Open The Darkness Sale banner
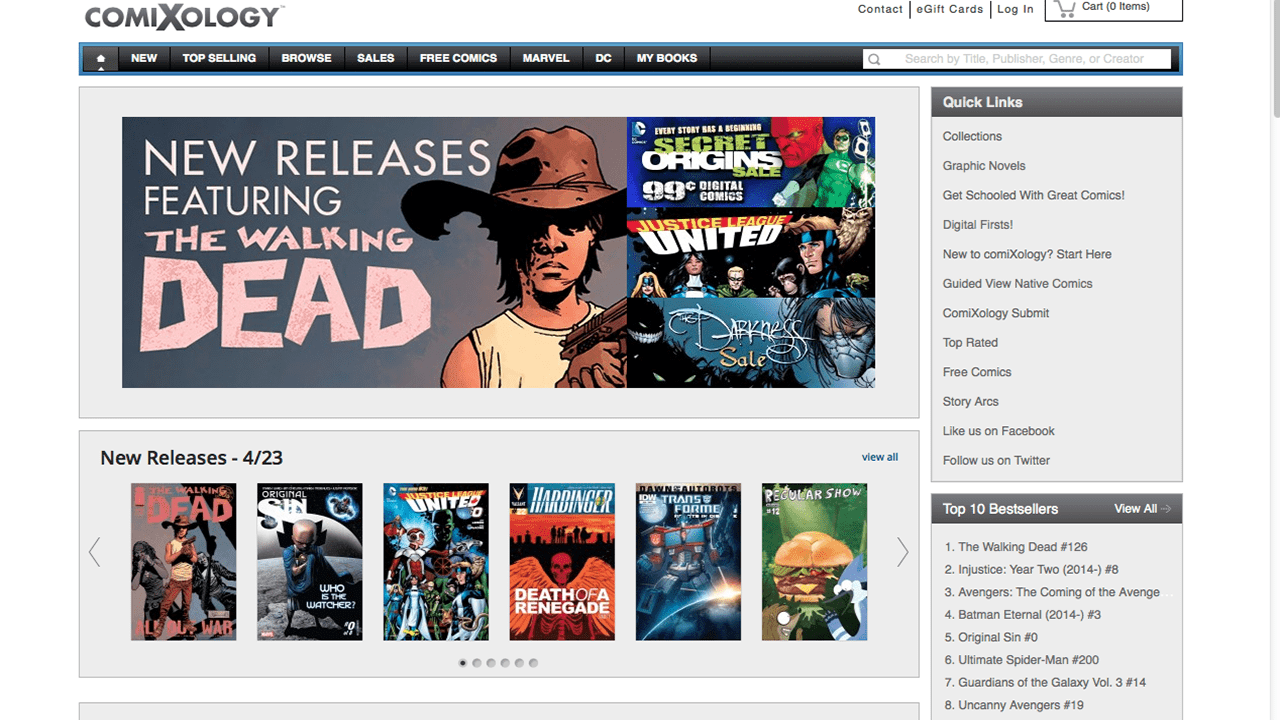This screenshot has width=1280, height=720. point(750,343)
